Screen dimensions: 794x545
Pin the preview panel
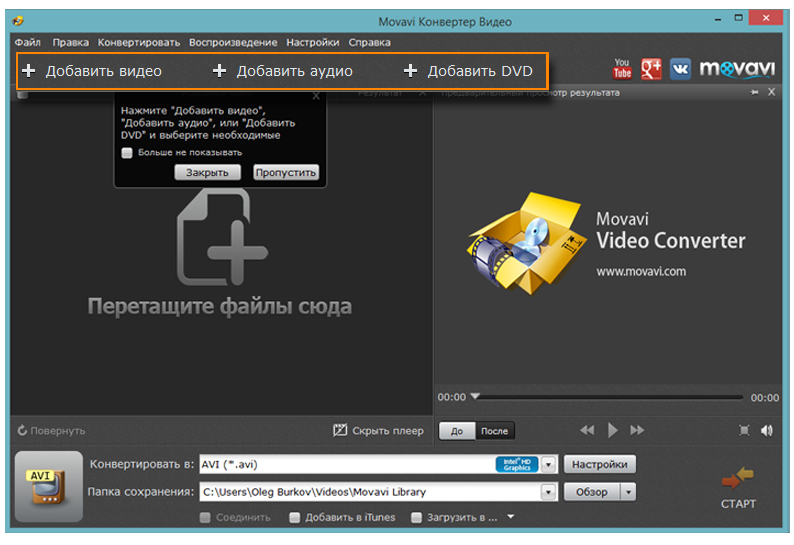click(x=755, y=92)
